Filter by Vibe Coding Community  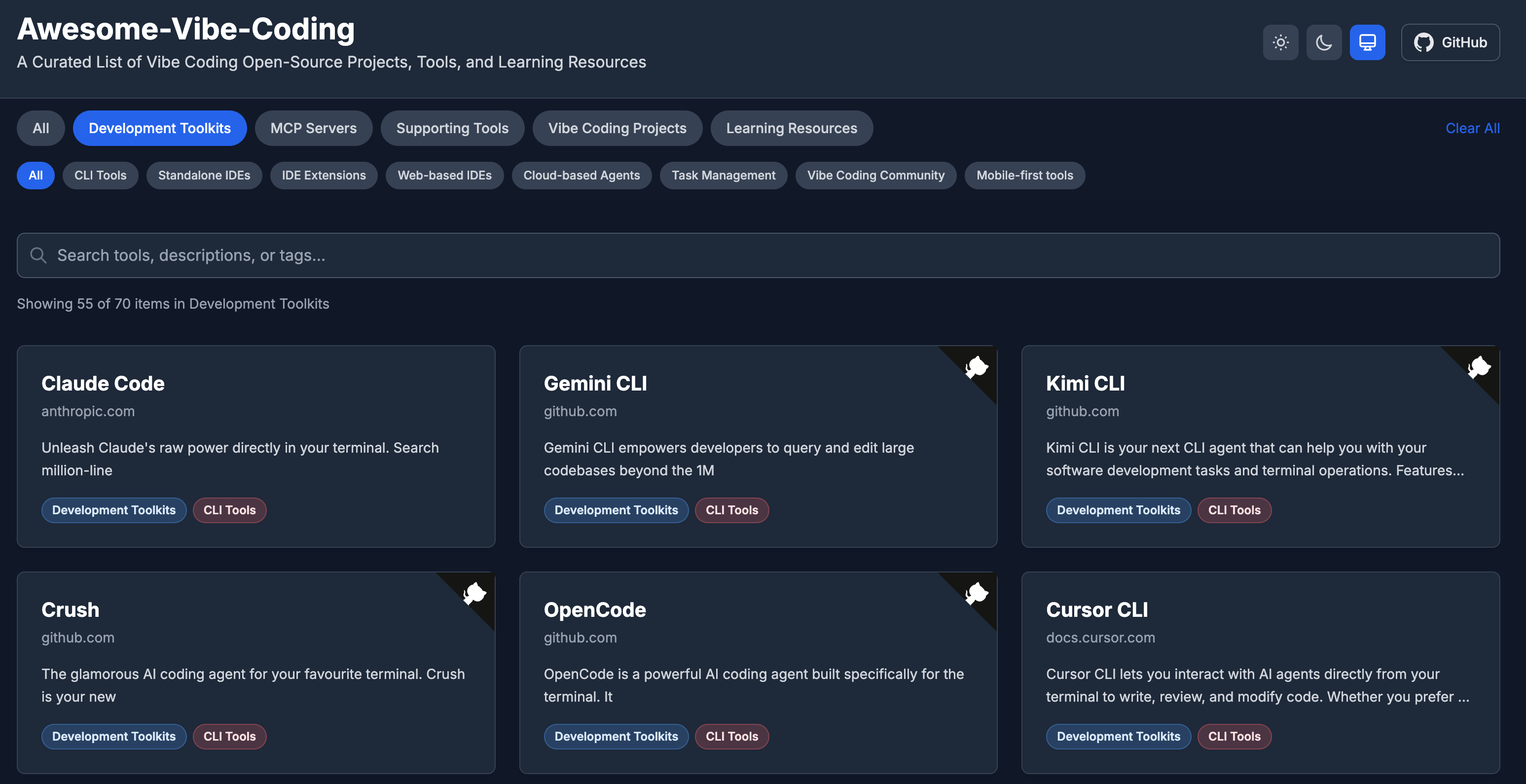pyautogui.click(x=875, y=175)
